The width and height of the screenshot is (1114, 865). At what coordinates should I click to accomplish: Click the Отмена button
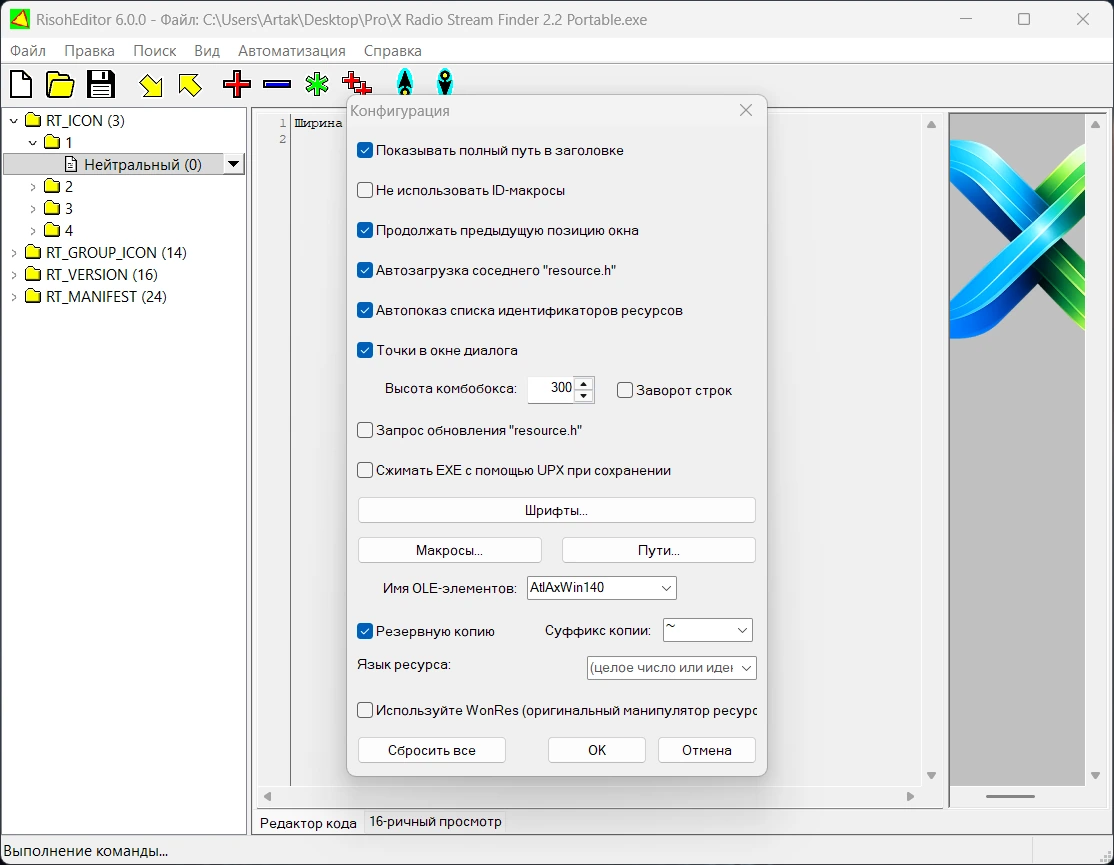(x=706, y=750)
